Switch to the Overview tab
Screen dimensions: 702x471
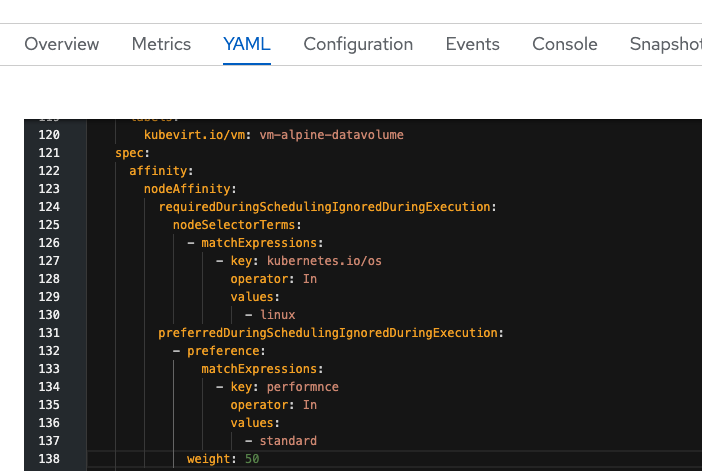[x=62, y=44]
